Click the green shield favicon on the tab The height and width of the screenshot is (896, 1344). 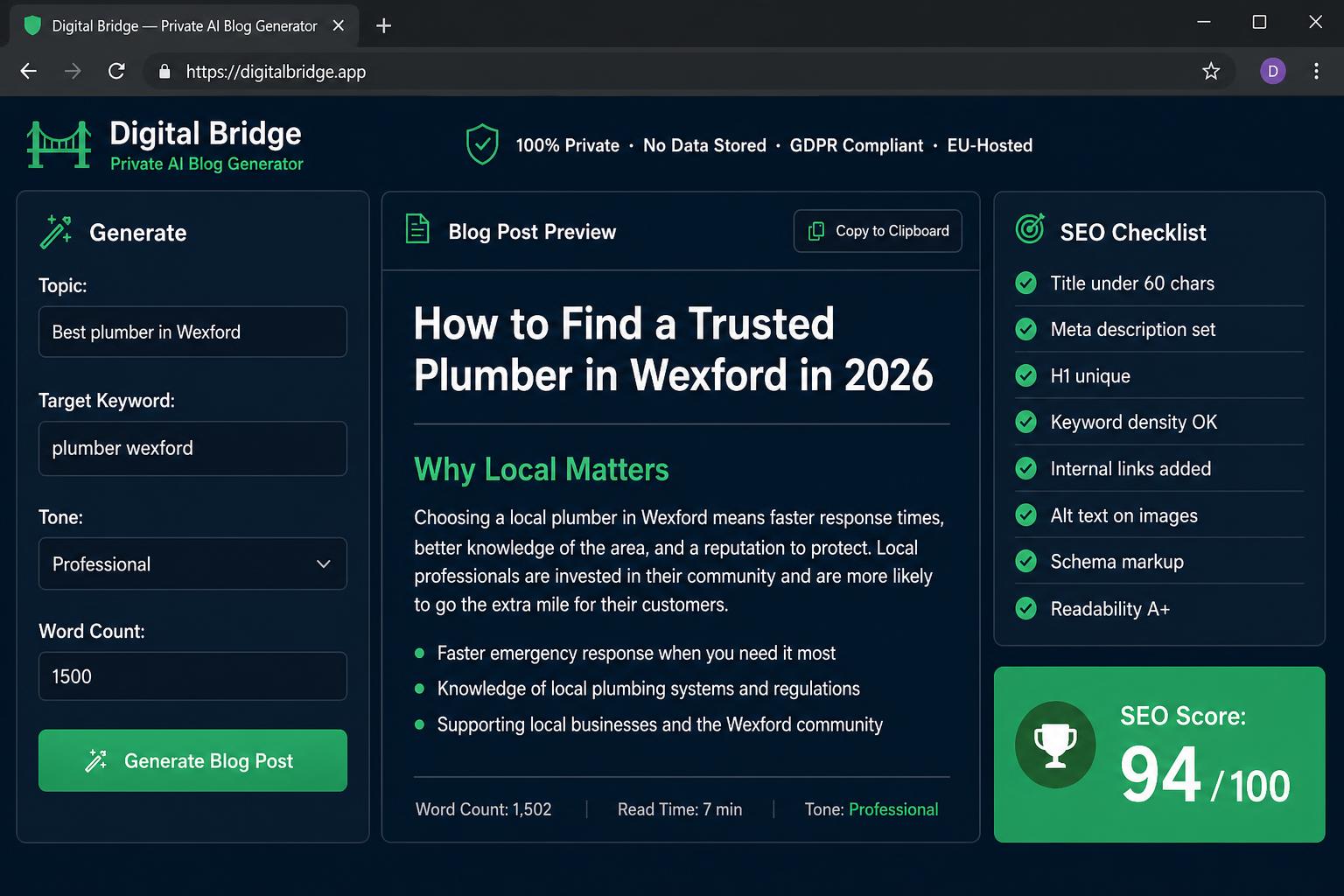32,25
